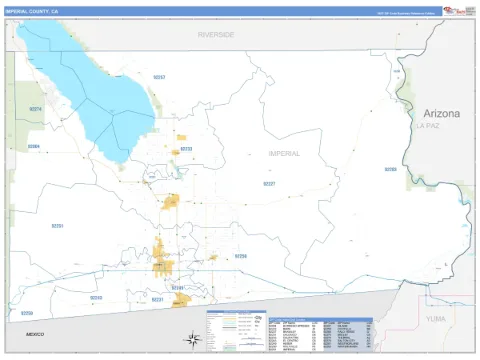480x360 pixels.
Task: Click the MEXICO label
Action: pyautogui.click(x=35, y=334)
